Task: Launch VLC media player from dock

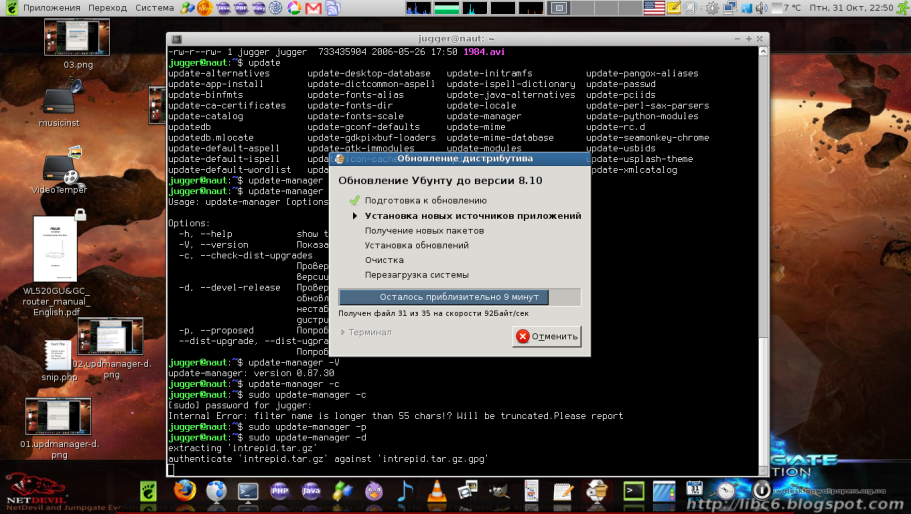Action: 436,491
